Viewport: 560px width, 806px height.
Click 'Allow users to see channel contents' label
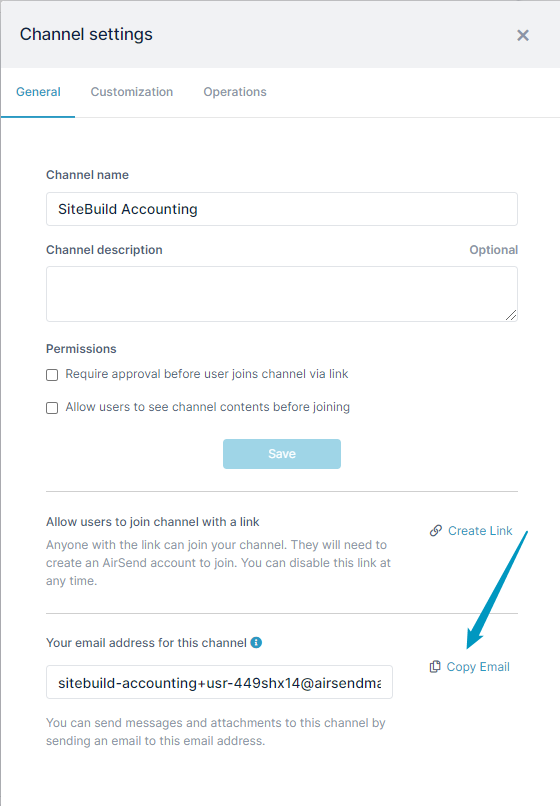pyautogui.click(x=208, y=407)
